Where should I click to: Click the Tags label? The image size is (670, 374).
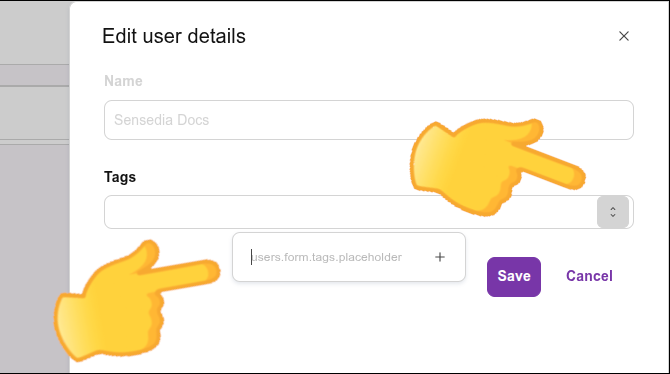click(120, 177)
